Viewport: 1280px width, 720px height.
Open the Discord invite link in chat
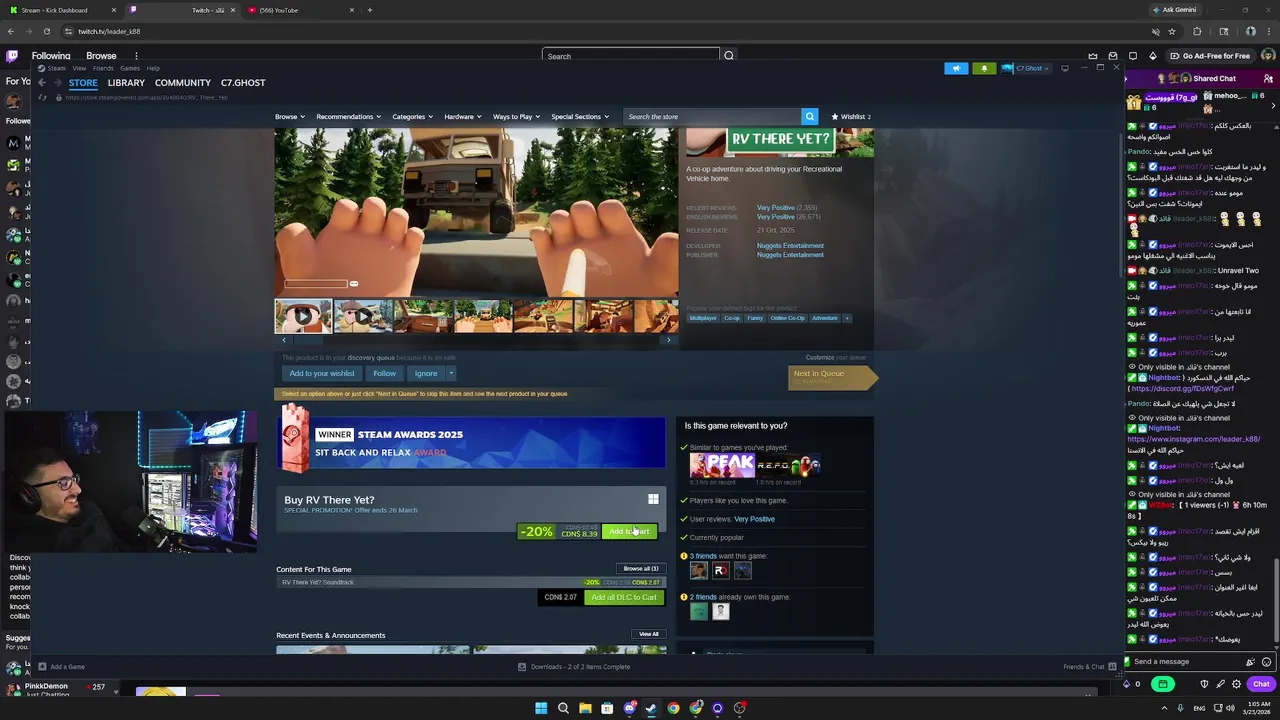point(1181,388)
